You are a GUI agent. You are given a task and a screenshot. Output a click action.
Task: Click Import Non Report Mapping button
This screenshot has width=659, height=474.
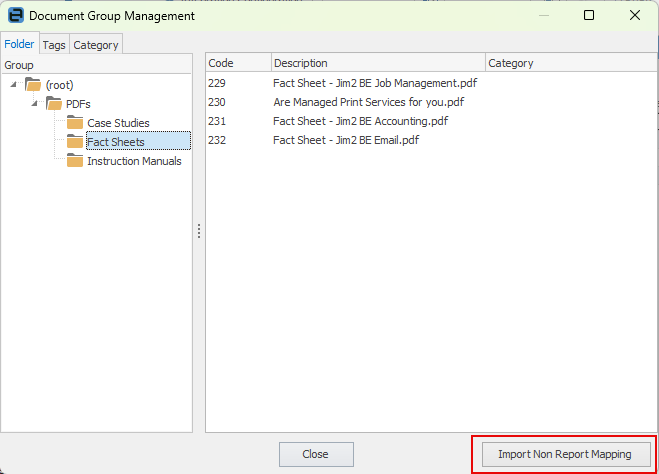click(x=565, y=454)
